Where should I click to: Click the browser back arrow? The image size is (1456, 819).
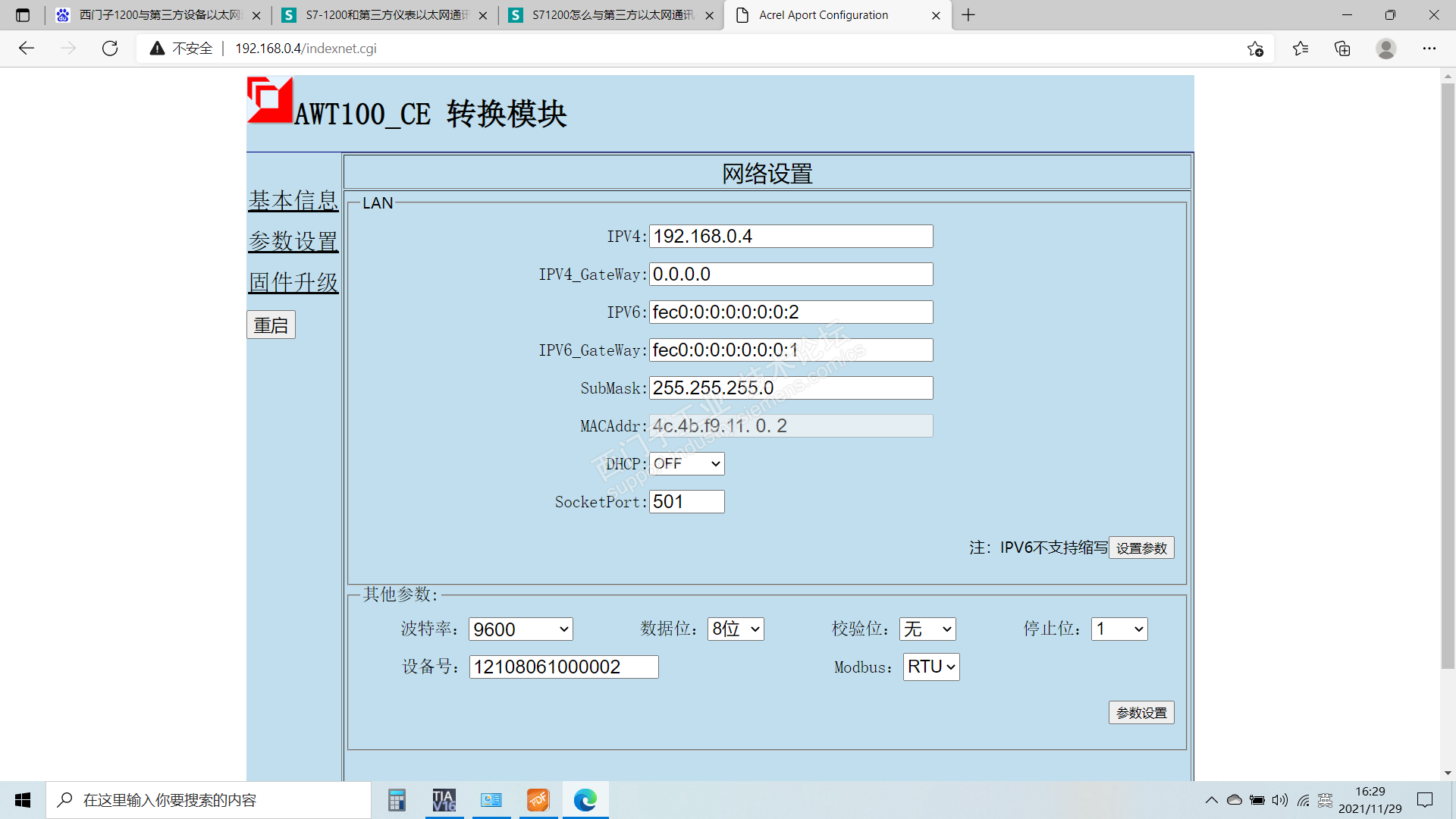tap(27, 49)
